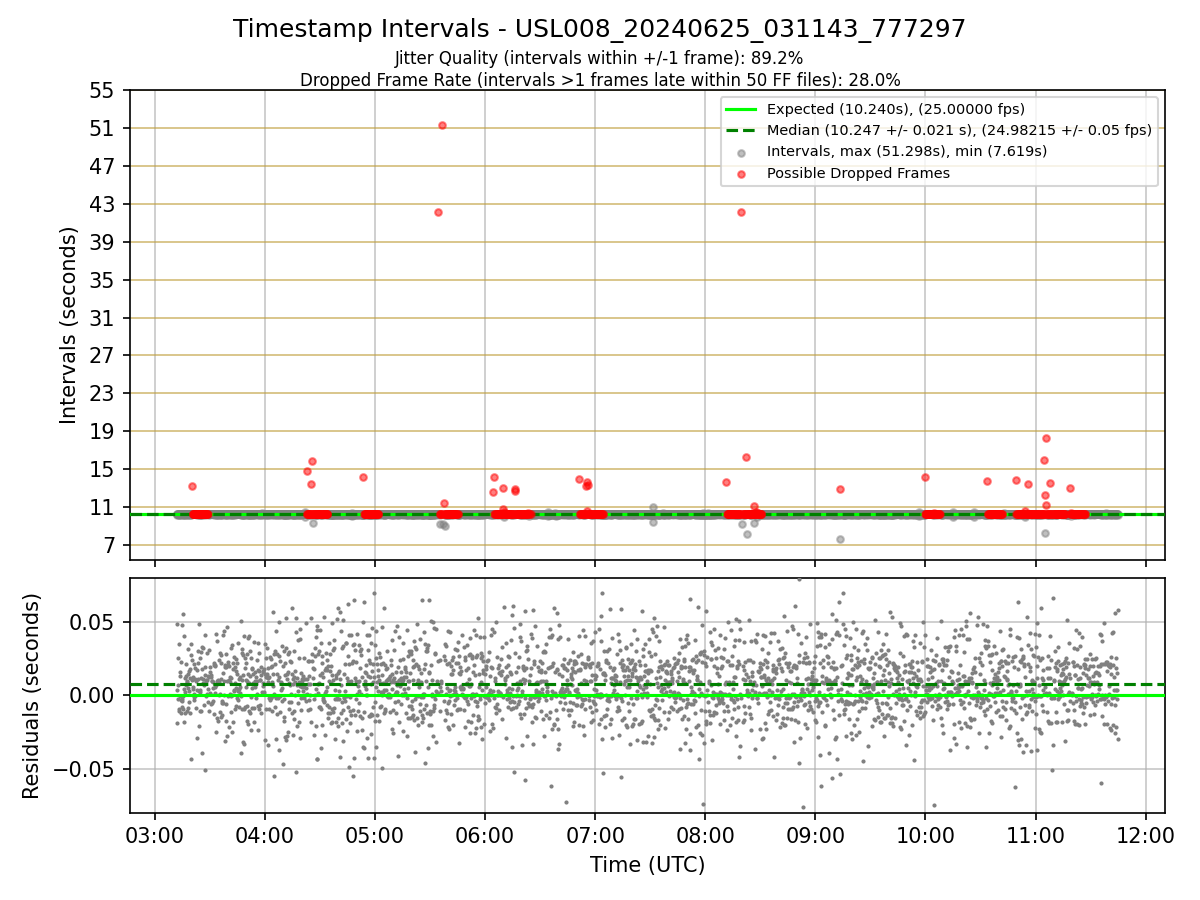This screenshot has width=1200, height=900.
Task: Click the highest red point at 51 seconds
Action: point(442,125)
